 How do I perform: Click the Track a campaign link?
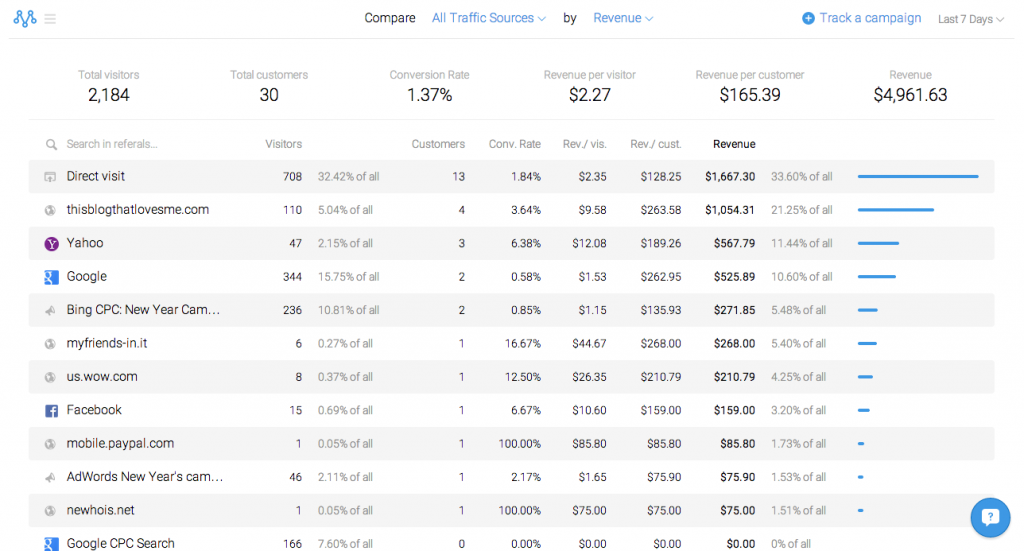(870, 18)
